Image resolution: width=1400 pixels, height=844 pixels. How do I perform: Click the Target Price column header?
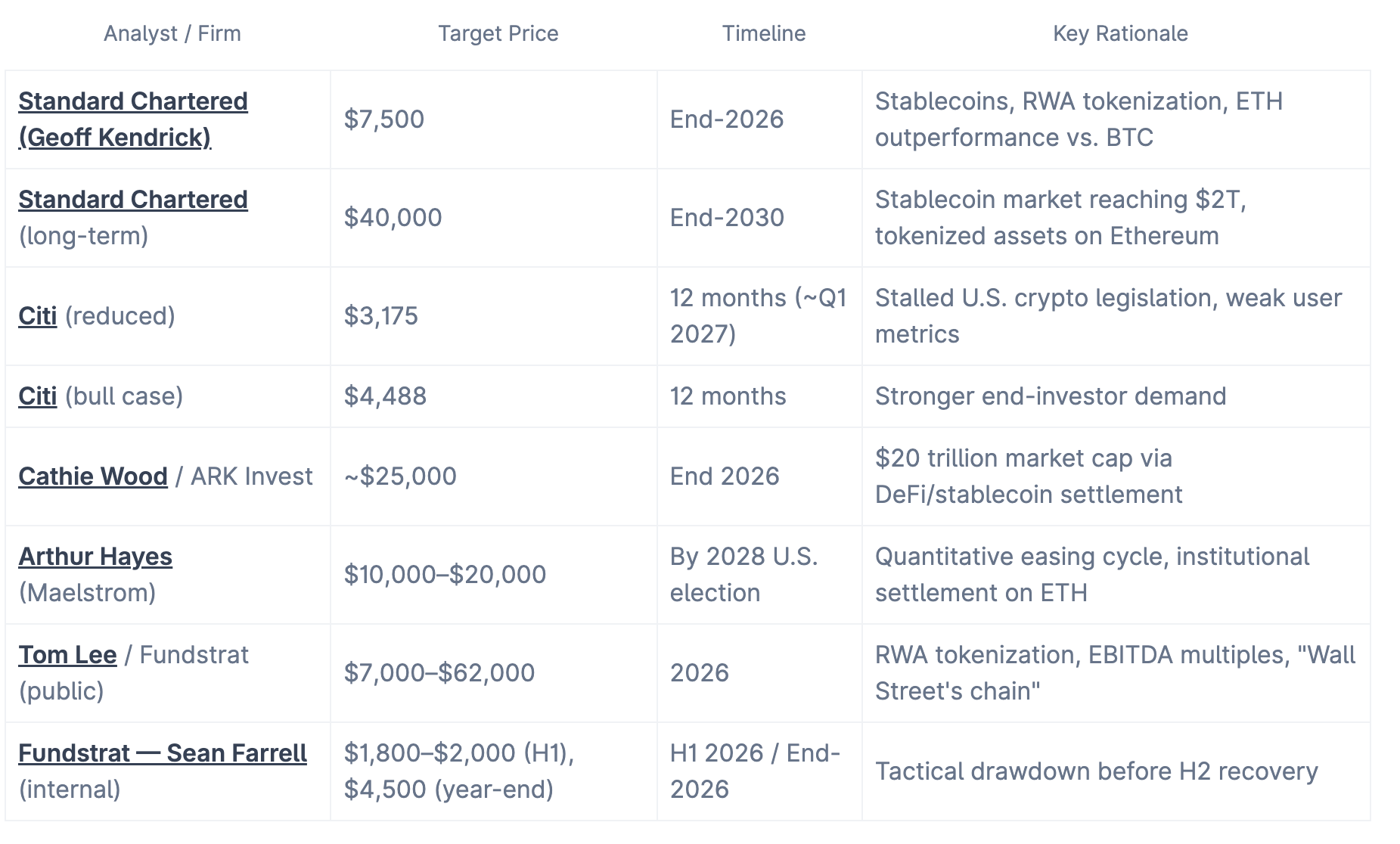pos(498,33)
